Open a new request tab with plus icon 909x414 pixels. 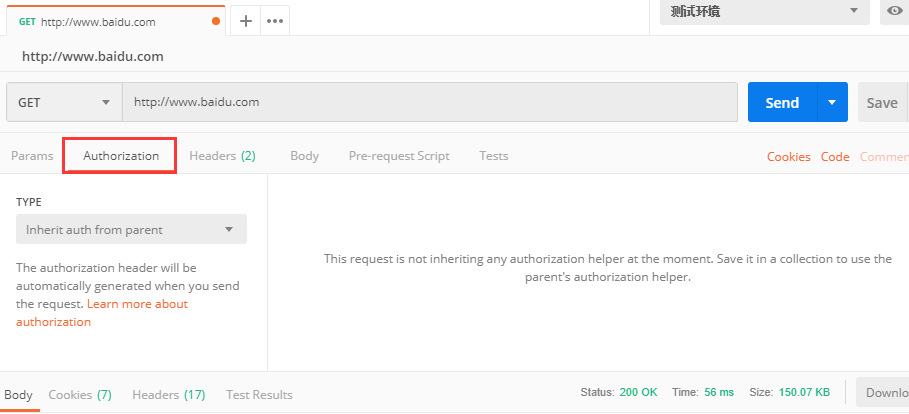coord(246,21)
